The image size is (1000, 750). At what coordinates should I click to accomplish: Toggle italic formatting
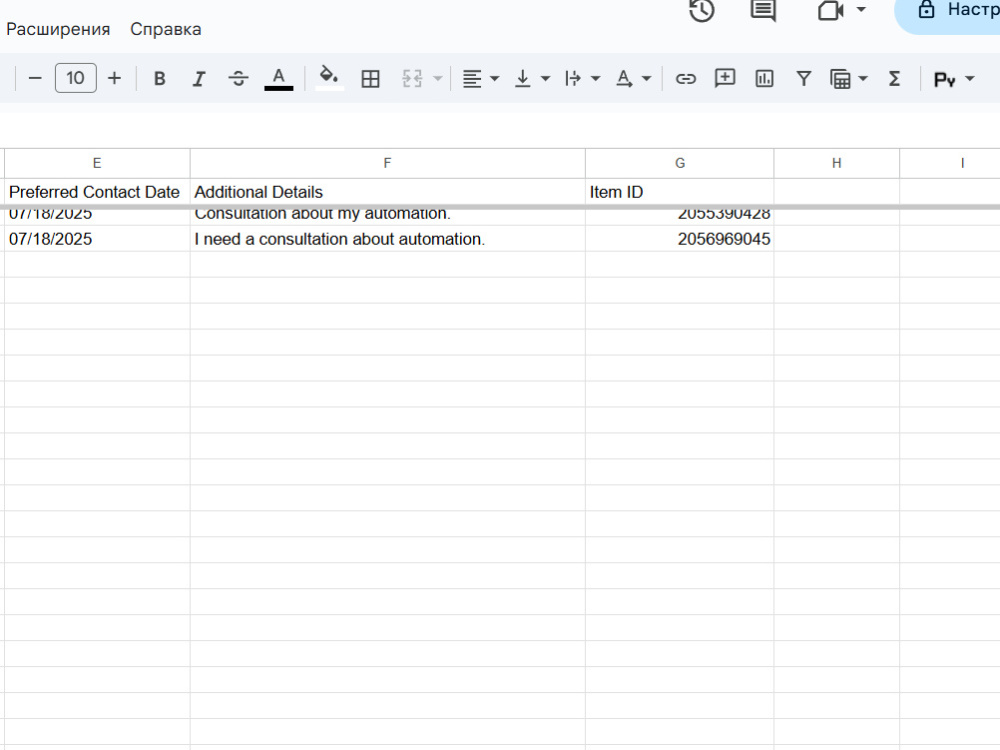click(x=199, y=78)
